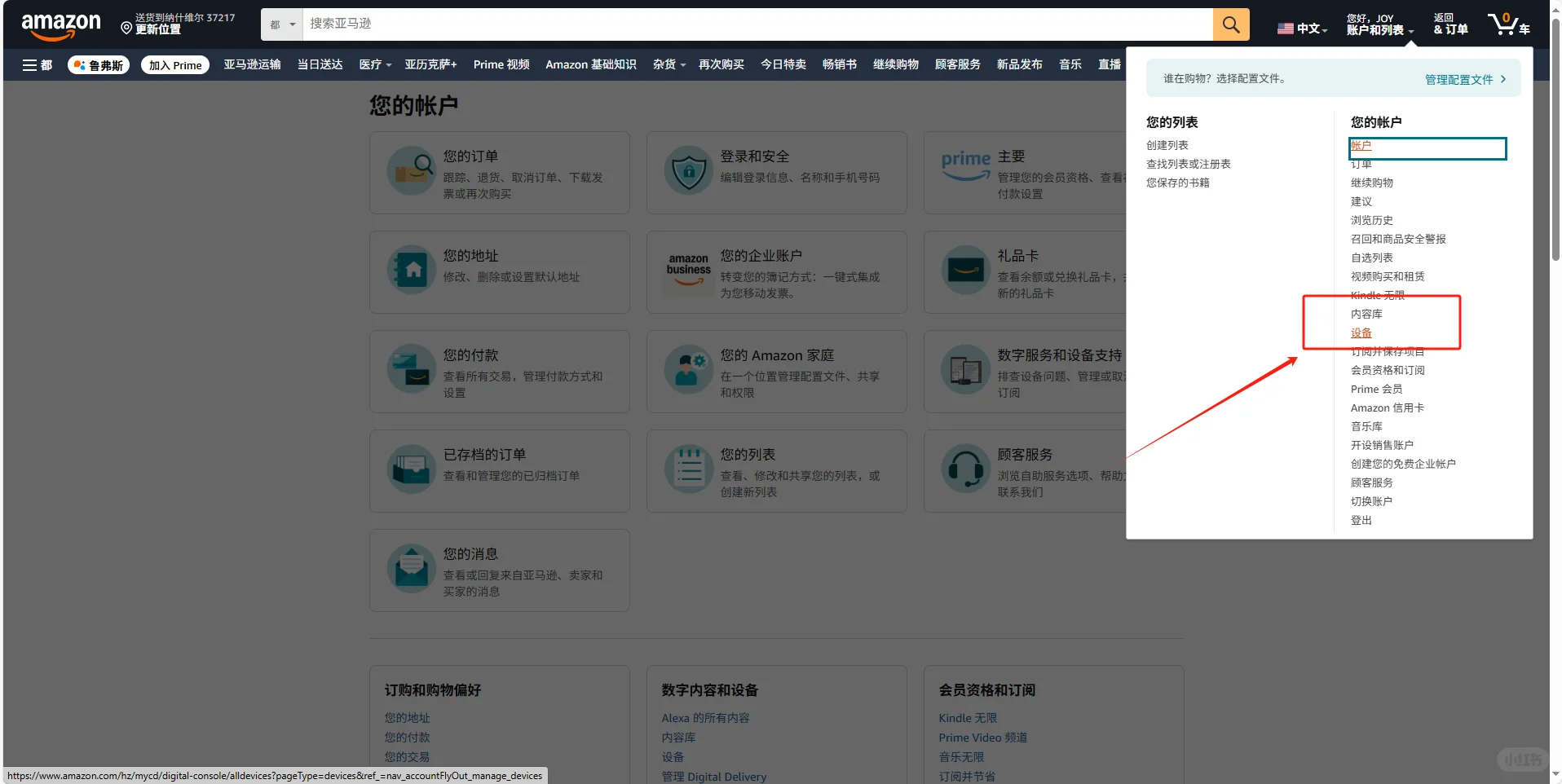Click the 您的列表 checklist icon
Viewport: 1562px width, 784px height.
689,469
